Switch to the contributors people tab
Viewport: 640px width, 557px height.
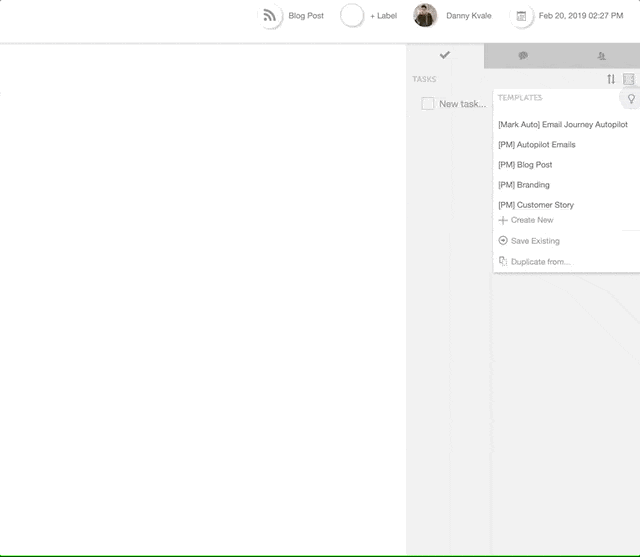pos(601,56)
